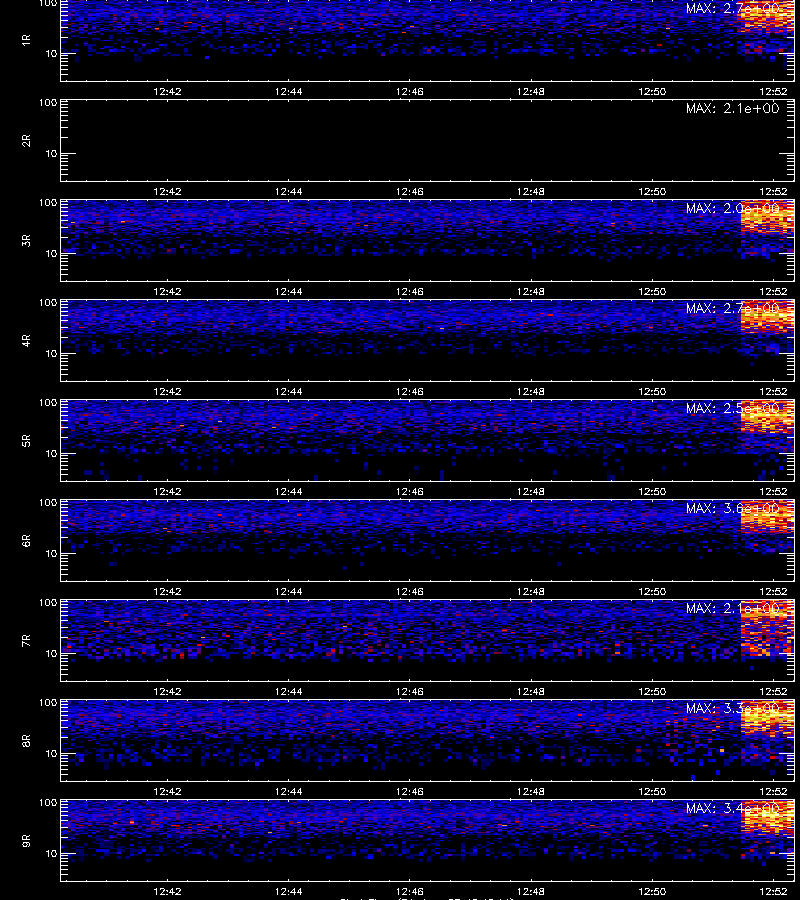Select the MAX value in the 1R panel
The image size is (800, 900).
[x=733, y=9]
